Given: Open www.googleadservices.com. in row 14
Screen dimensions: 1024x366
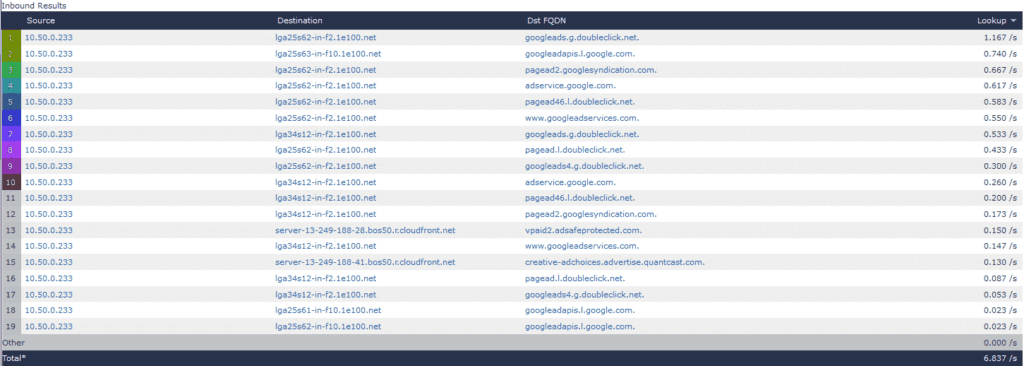Looking at the screenshot, I should click(582, 246).
